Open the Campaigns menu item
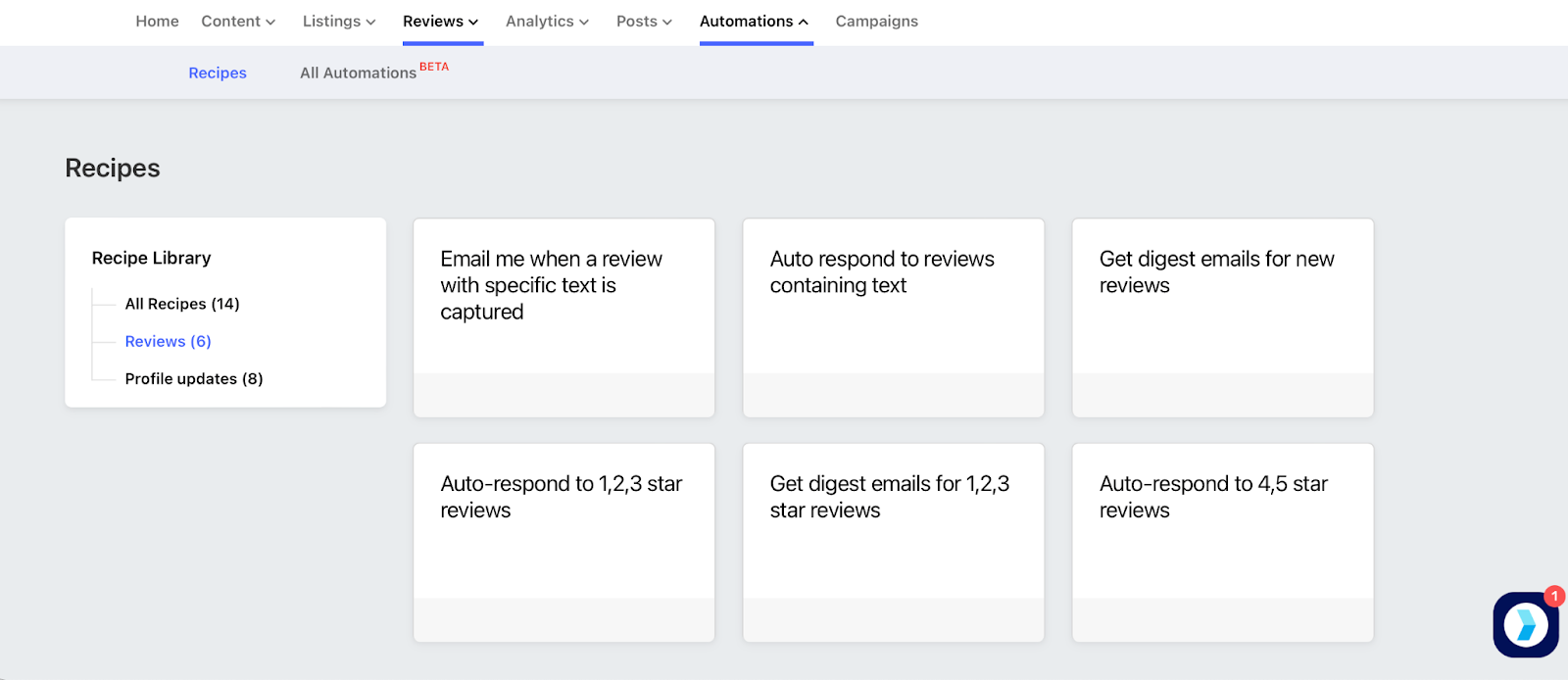Image resolution: width=1568 pixels, height=680 pixels. point(877,22)
